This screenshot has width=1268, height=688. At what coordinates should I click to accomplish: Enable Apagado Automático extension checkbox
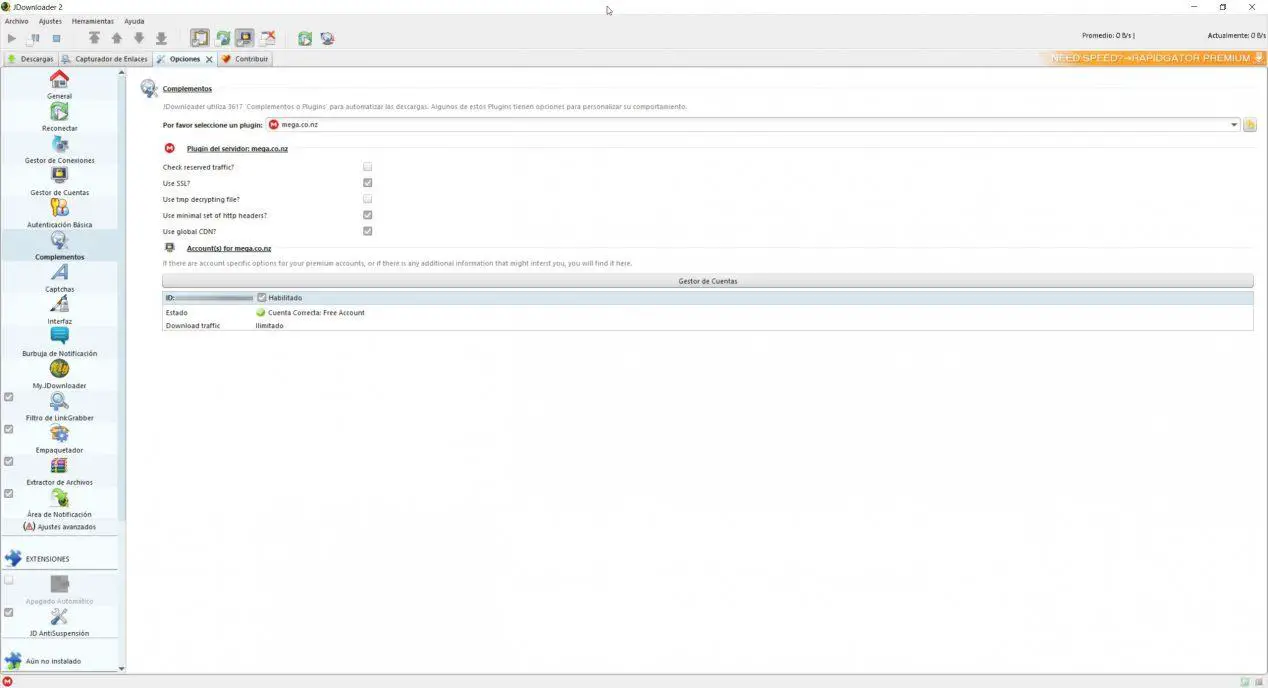point(9,580)
